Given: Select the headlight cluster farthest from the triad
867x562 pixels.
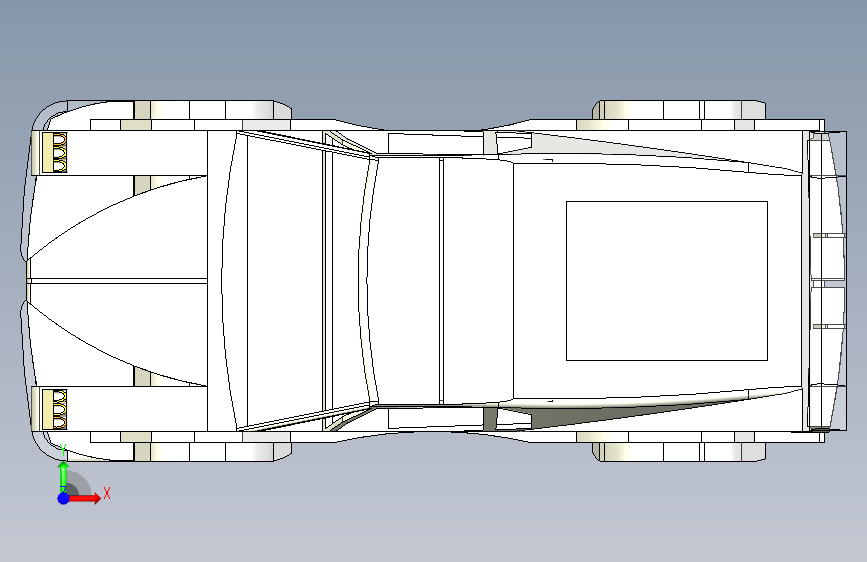Looking at the screenshot, I should tap(55, 153).
